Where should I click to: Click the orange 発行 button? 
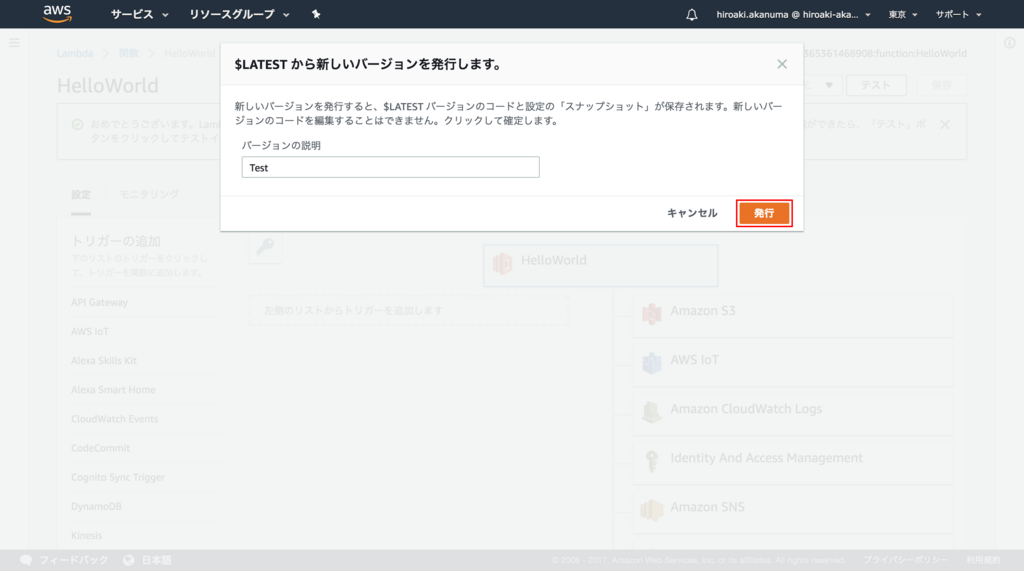click(x=764, y=213)
